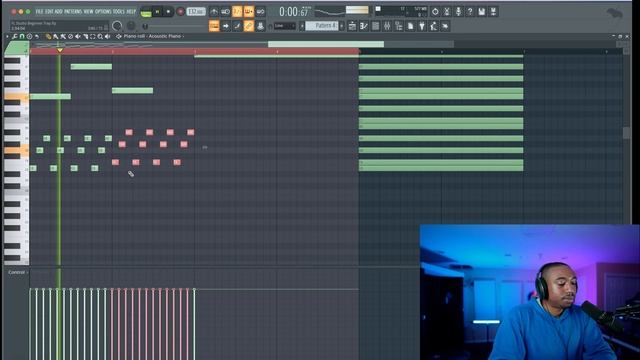Select the Zoom magnifier tool
Viewport: 640px width, 360px height.
pyautogui.click(x=100, y=36)
